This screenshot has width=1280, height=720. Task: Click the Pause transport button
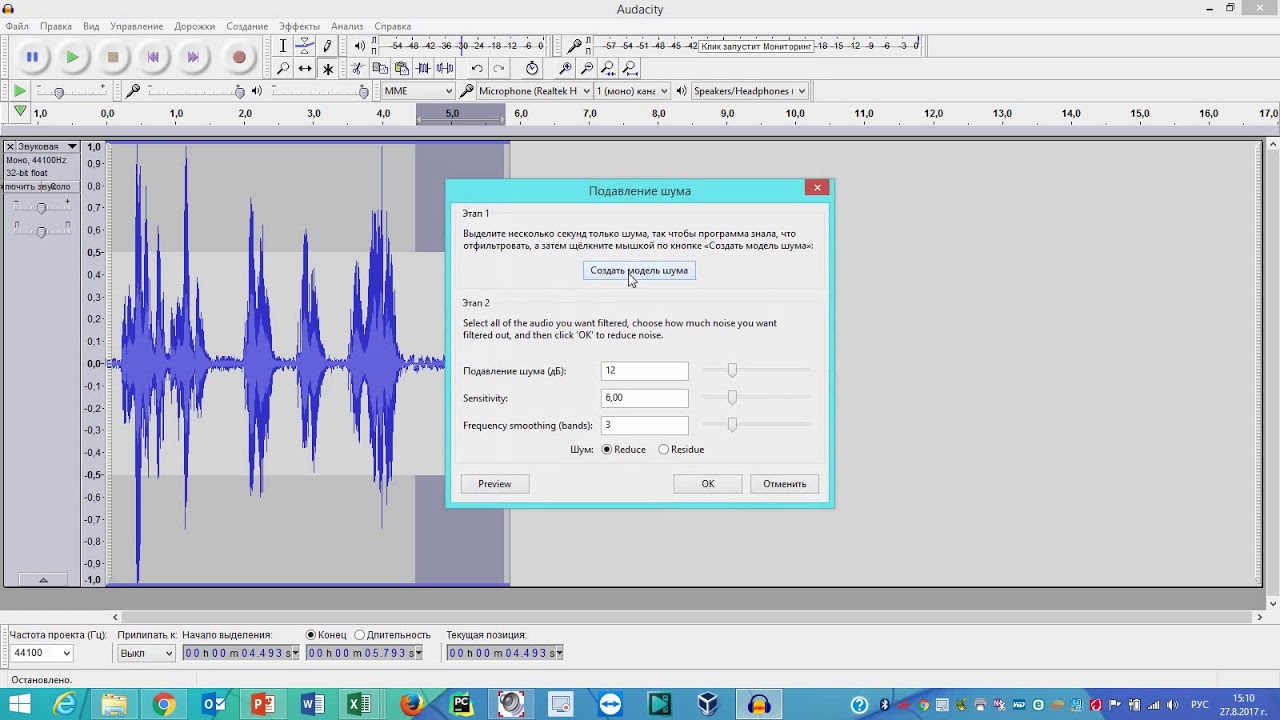(32, 57)
